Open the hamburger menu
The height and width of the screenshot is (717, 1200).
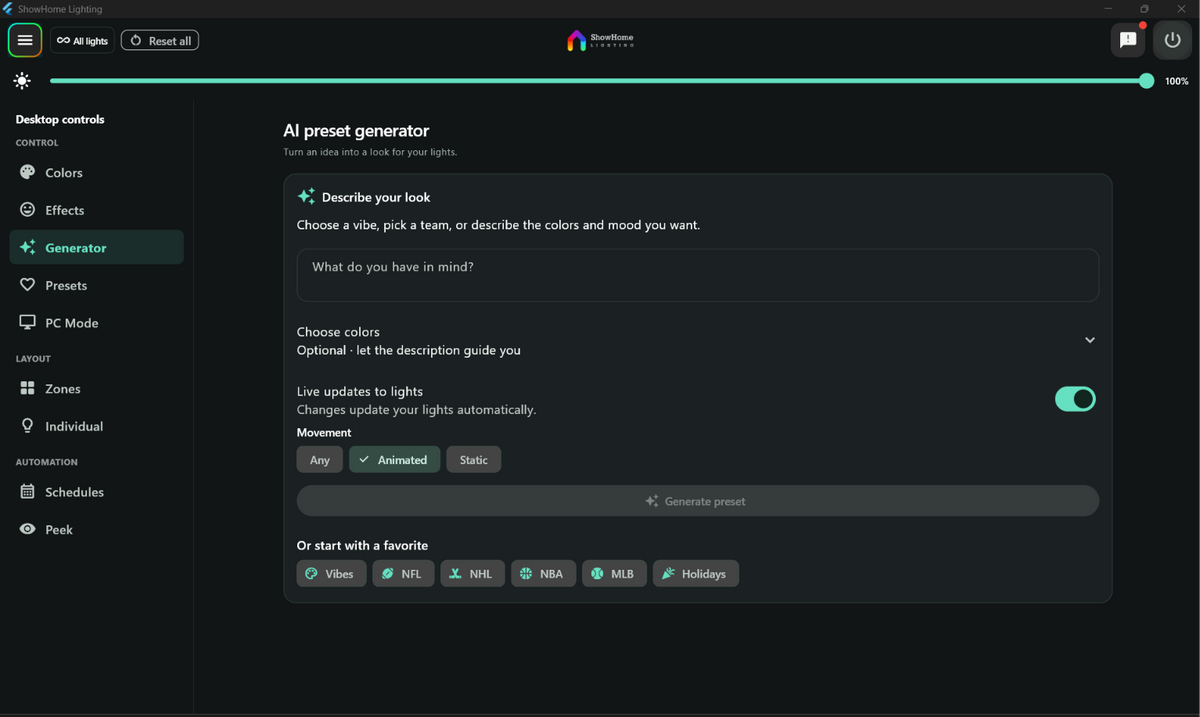(25, 41)
